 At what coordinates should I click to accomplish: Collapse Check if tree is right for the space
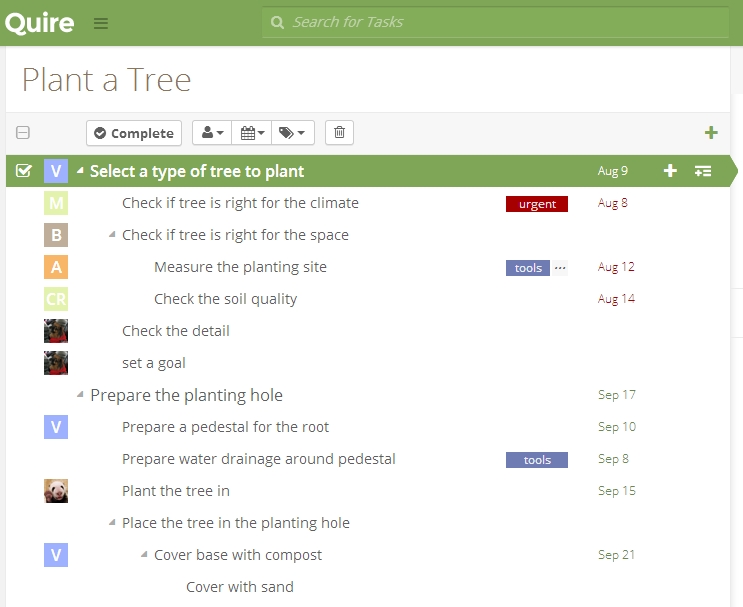click(x=112, y=234)
